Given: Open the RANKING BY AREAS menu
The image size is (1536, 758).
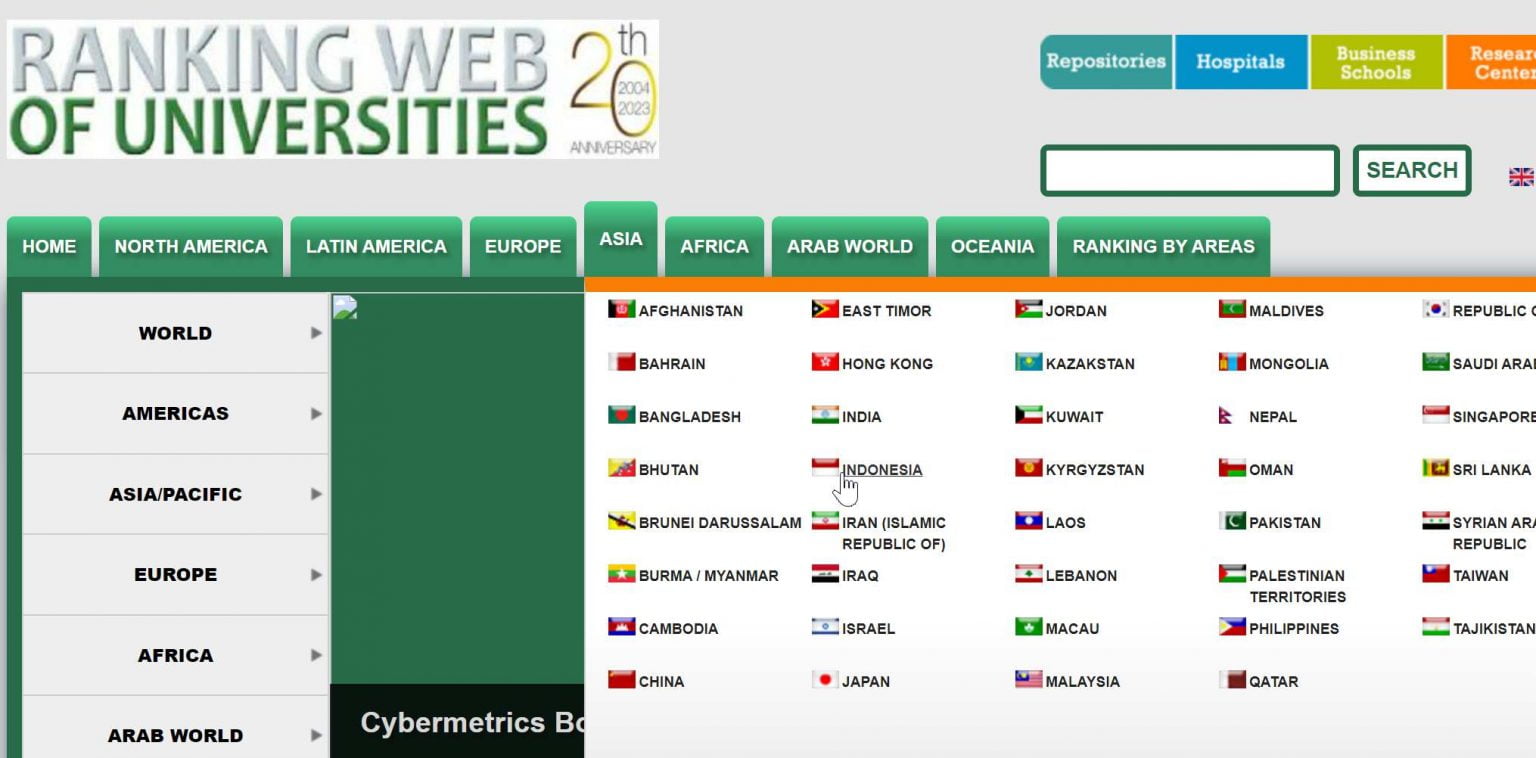Looking at the screenshot, I should pos(1163,246).
